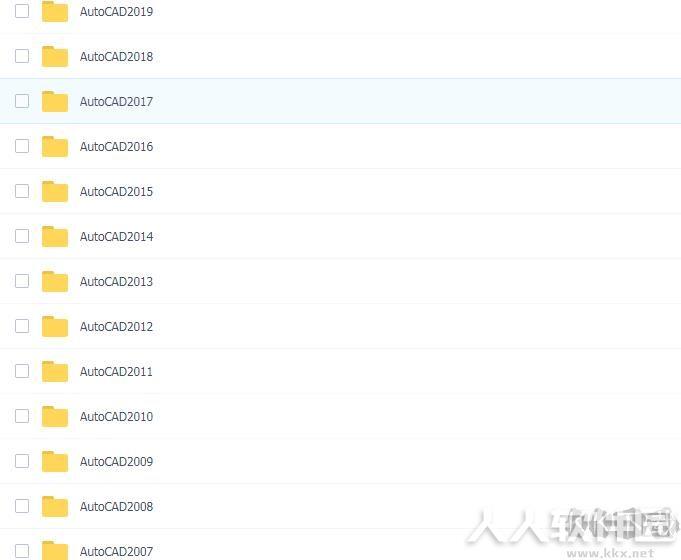Click the folder icon next to AutoCAD2008
Image resolution: width=681 pixels, height=560 pixels.
click(55, 507)
